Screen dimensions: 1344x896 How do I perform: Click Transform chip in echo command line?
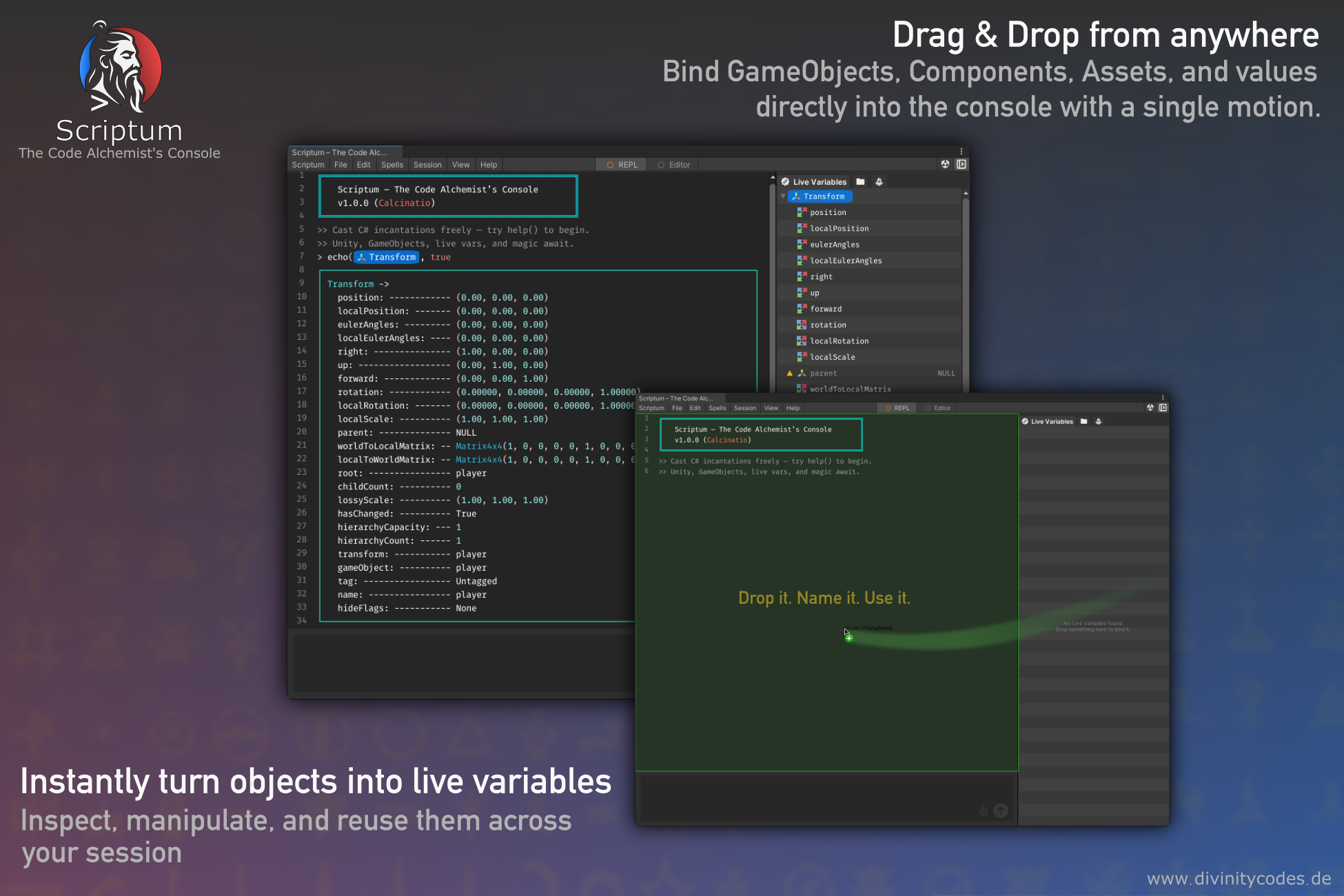tap(387, 257)
